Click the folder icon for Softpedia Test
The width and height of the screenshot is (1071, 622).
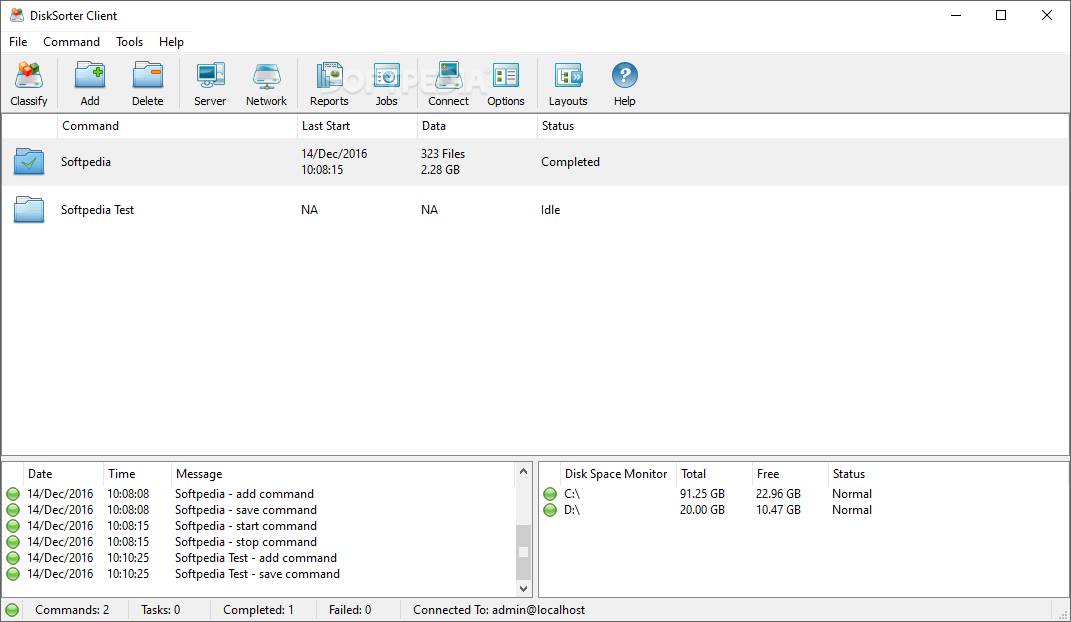click(x=29, y=210)
